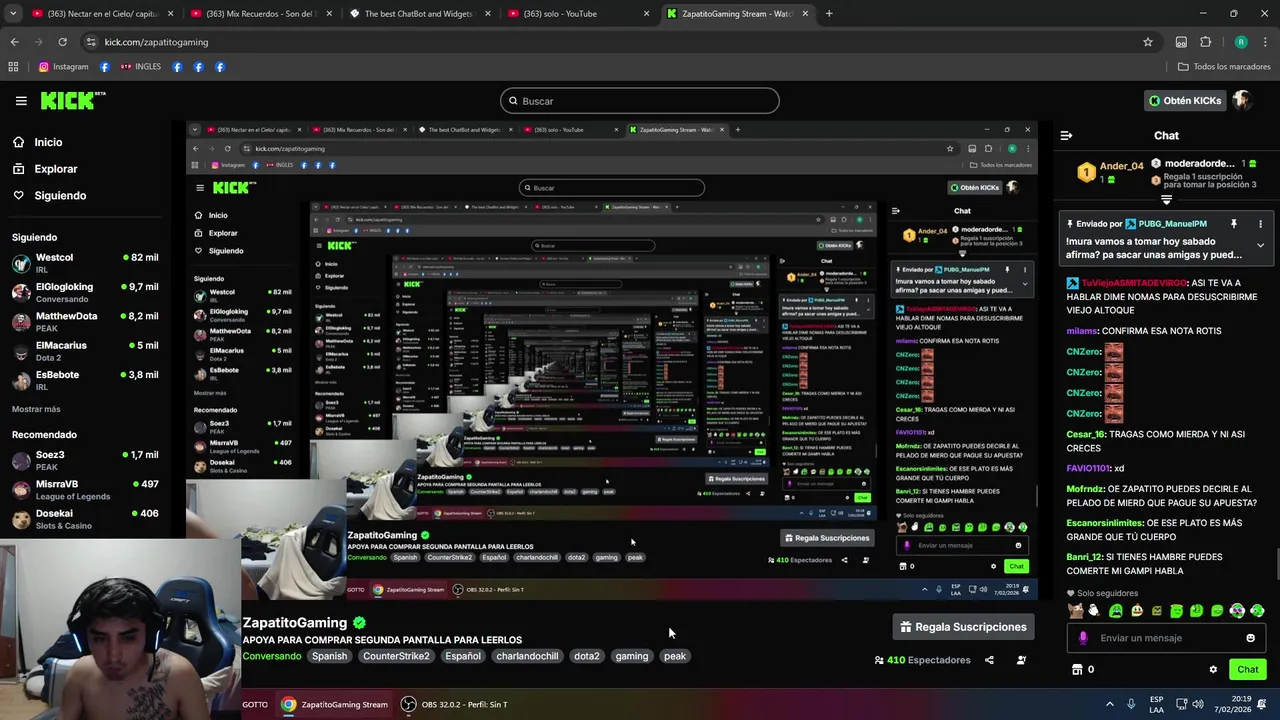
Task: Switch to Mix Recuerdos YouTube tab
Action: [x=260, y=14]
